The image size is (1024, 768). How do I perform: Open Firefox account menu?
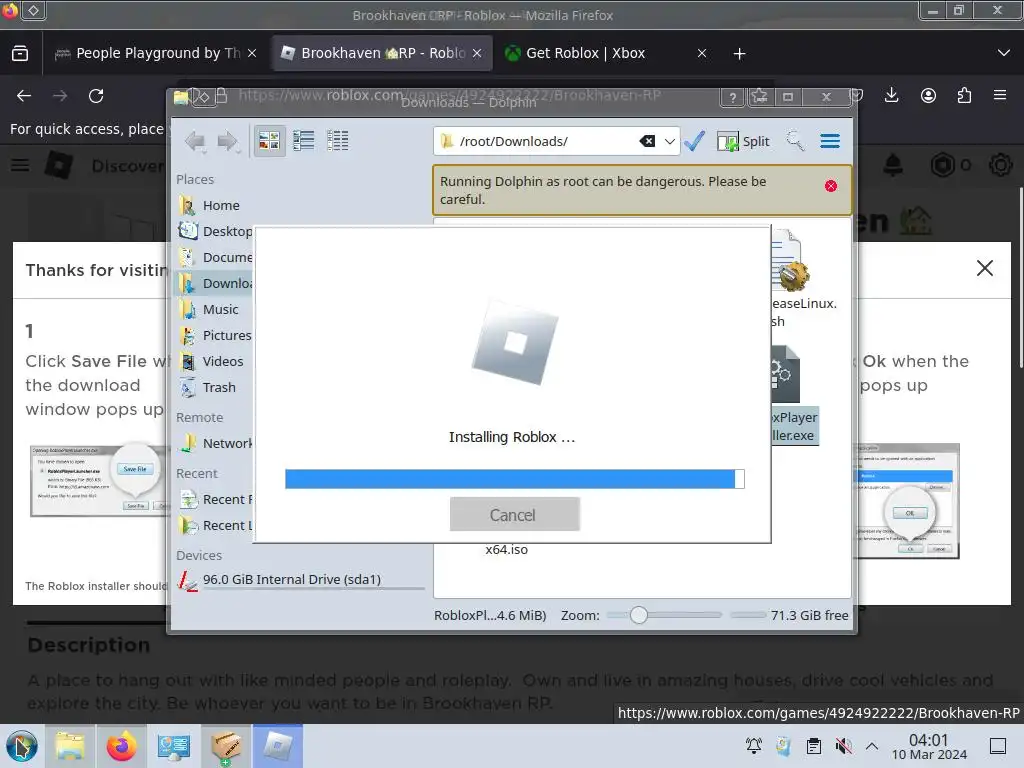(x=928, y=95)
